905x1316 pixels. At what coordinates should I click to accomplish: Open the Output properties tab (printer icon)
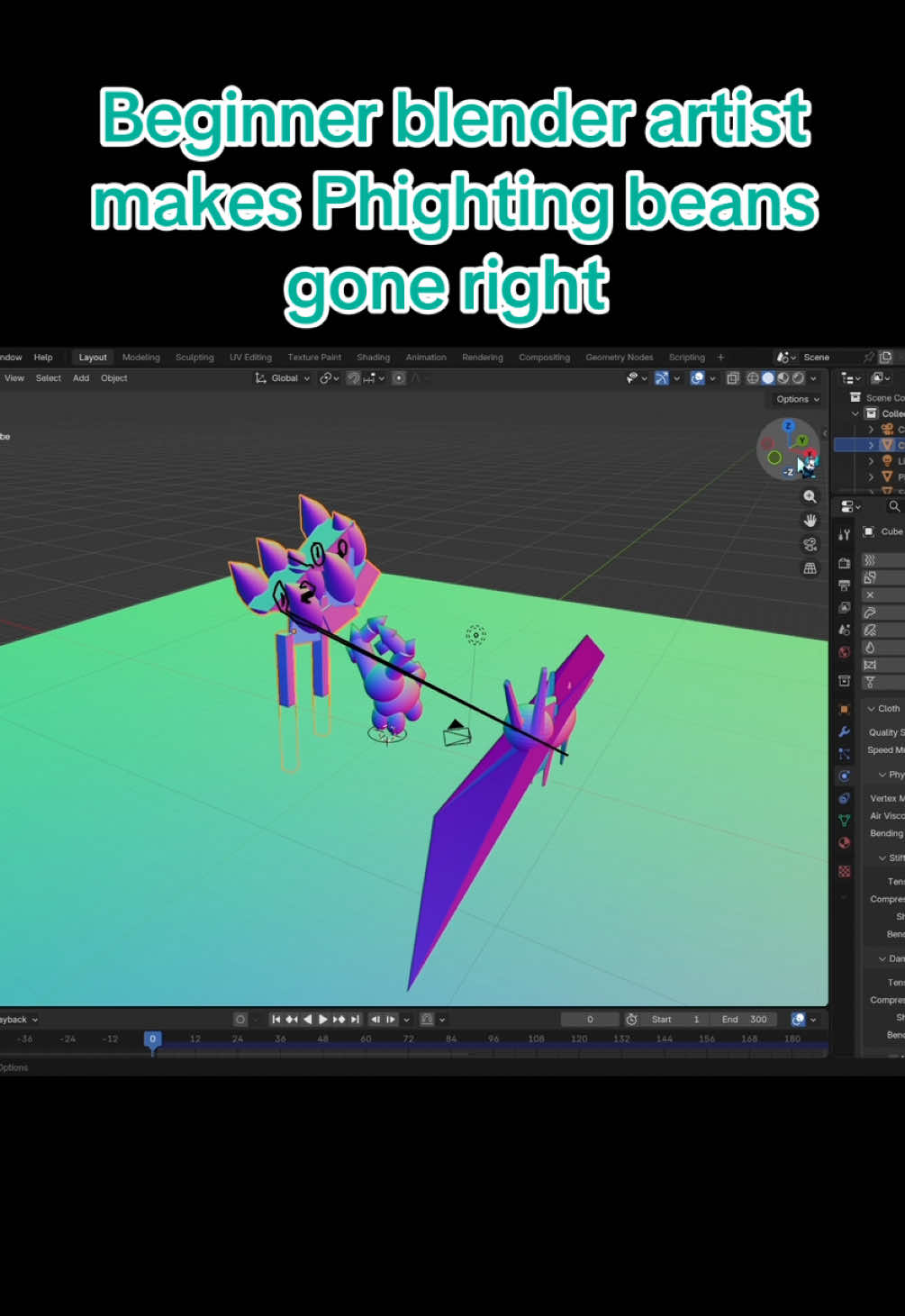coord(844,585)
